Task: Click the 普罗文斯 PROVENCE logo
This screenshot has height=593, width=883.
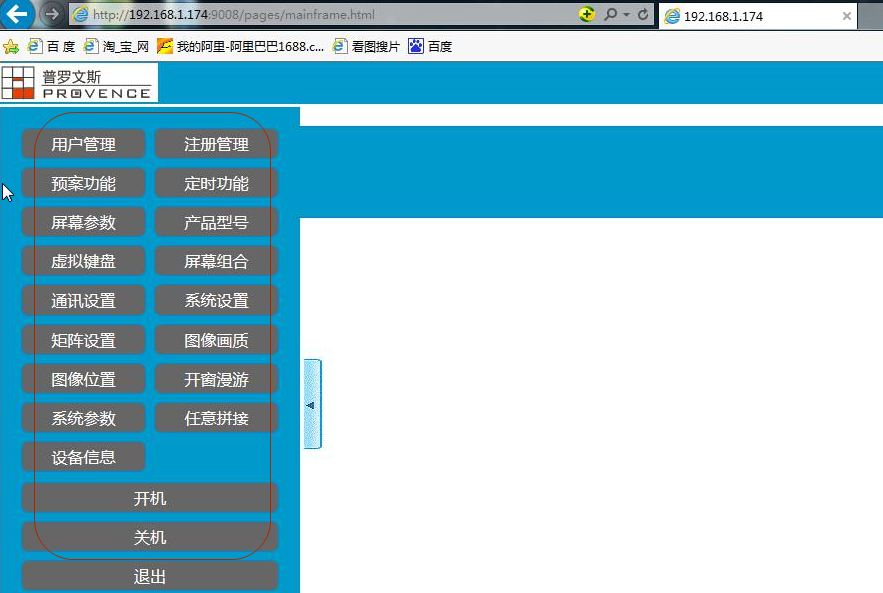Action: point(79,83)
